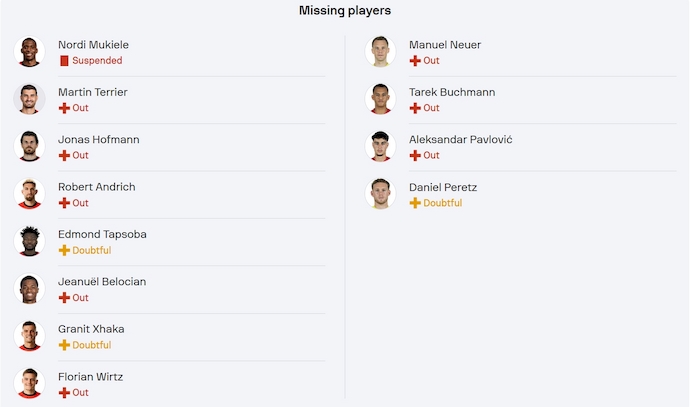This screenshot has width=690, height=407.
Task: Select Jonas Hofmann's name link
Action: click(x=97, y=140)
